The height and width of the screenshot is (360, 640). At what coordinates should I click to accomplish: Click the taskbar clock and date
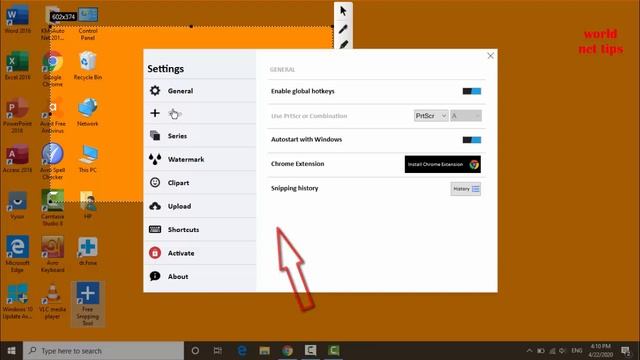click(600, 351)
